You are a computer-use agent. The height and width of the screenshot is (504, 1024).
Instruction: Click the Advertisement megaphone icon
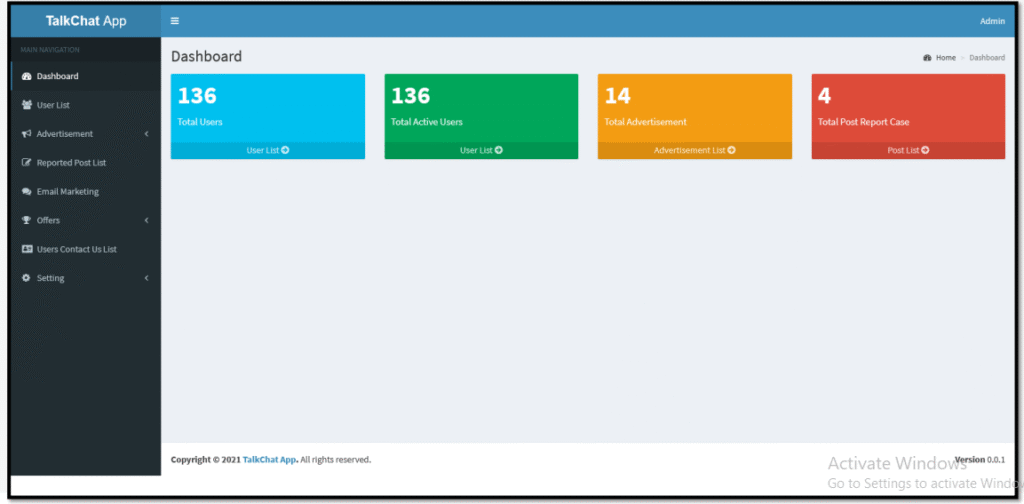[x=26, y=134]
